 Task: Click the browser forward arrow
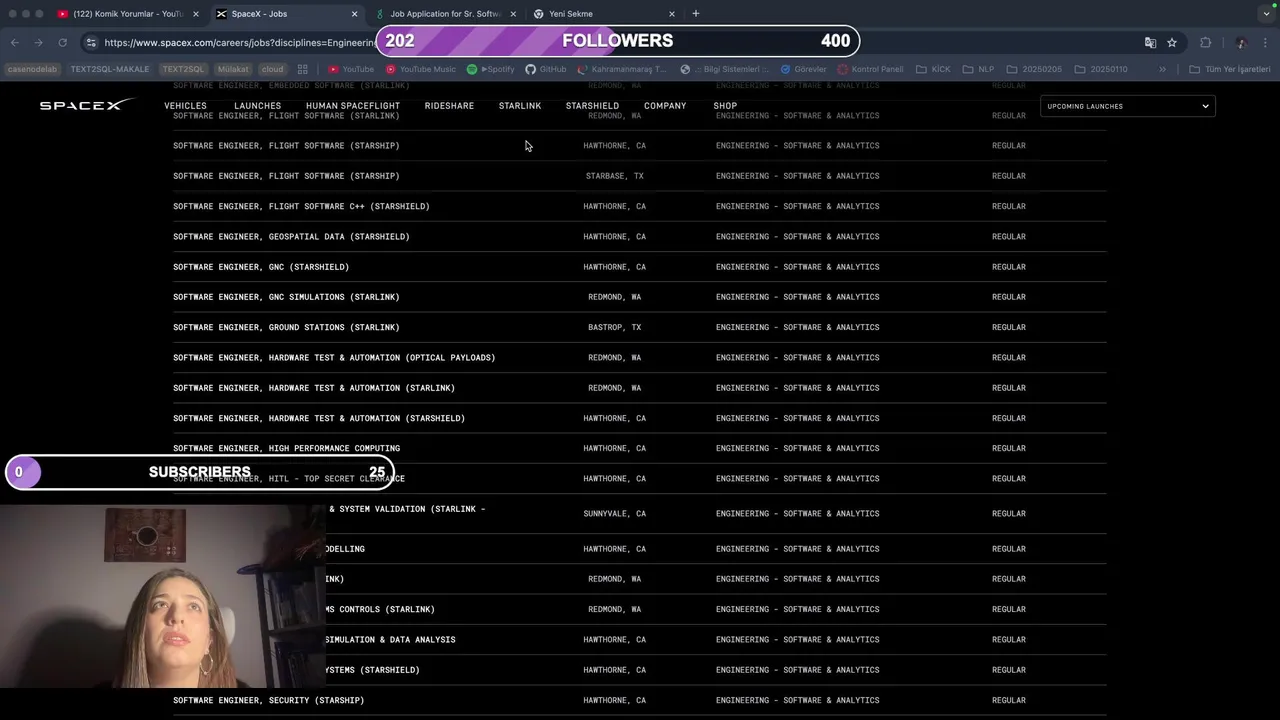(38, 42)
